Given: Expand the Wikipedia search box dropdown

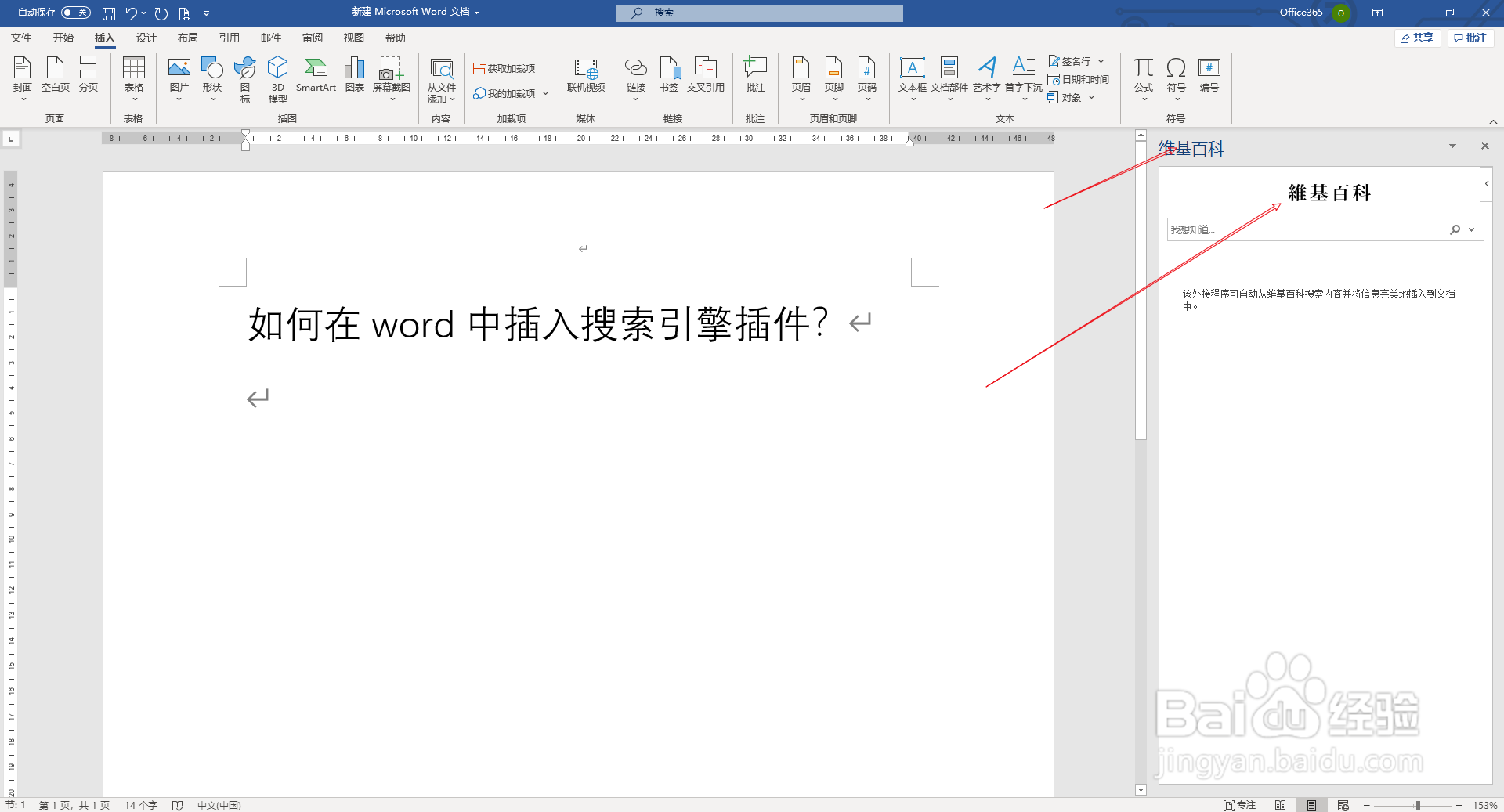Looking at the screenshot, I should point(1472,229).
